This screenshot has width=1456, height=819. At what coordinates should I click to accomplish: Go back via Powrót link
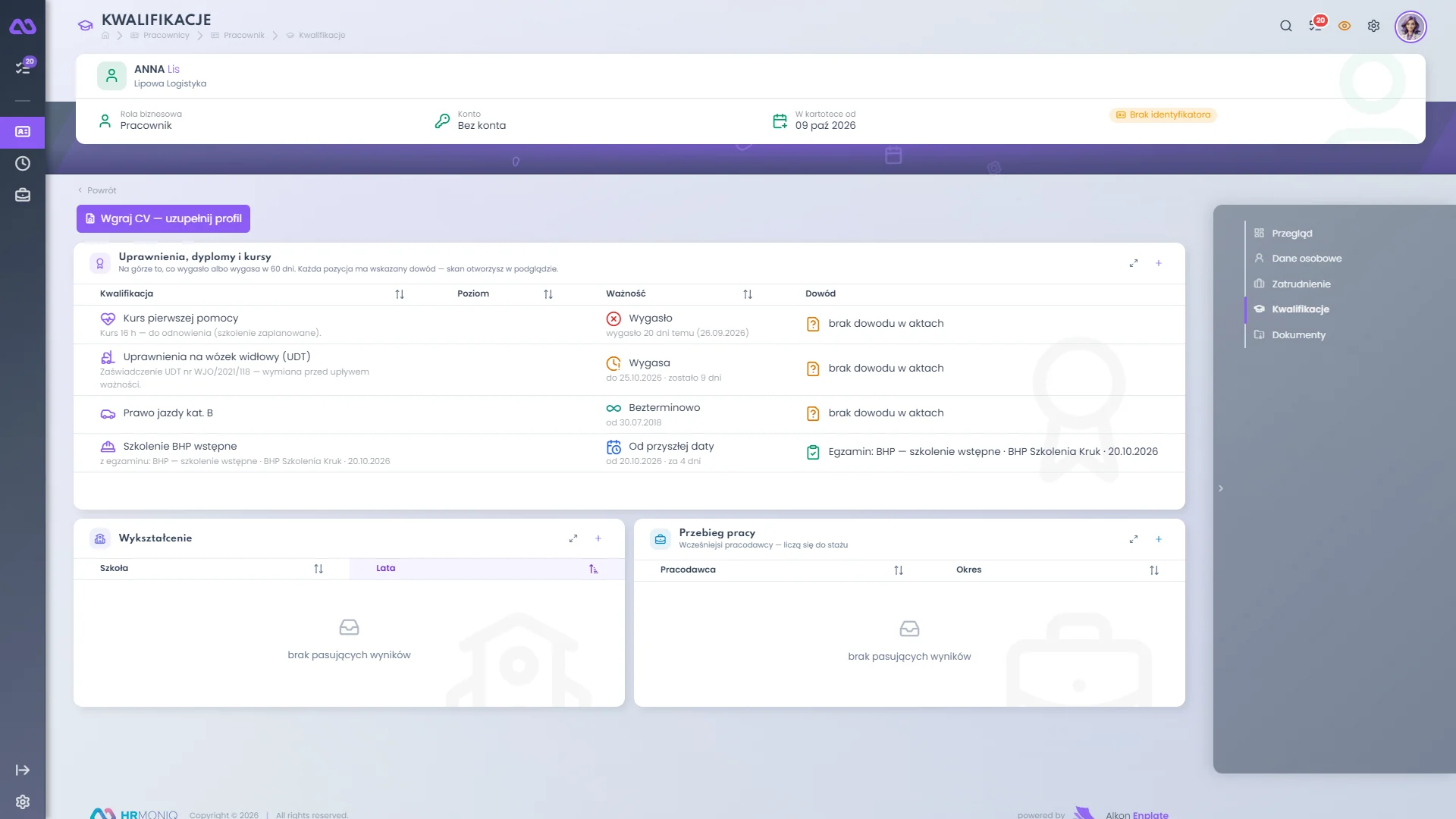(97, 190)
